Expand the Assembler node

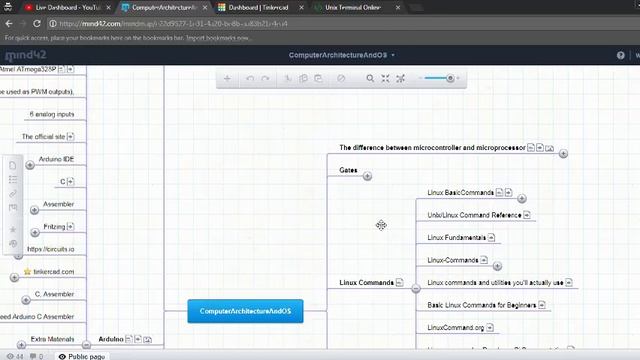(x=34, y=210)
